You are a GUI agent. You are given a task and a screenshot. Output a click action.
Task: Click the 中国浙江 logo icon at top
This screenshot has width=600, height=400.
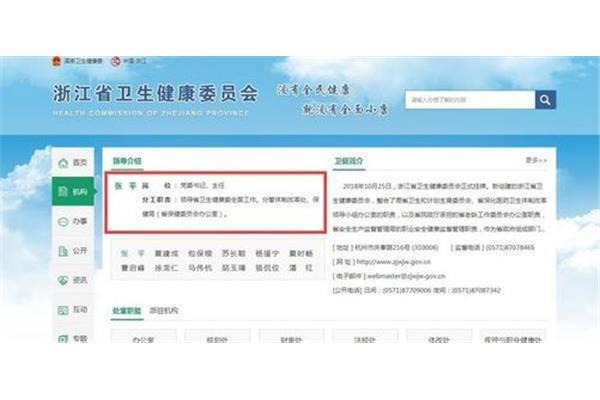click(x=116, y=61)
